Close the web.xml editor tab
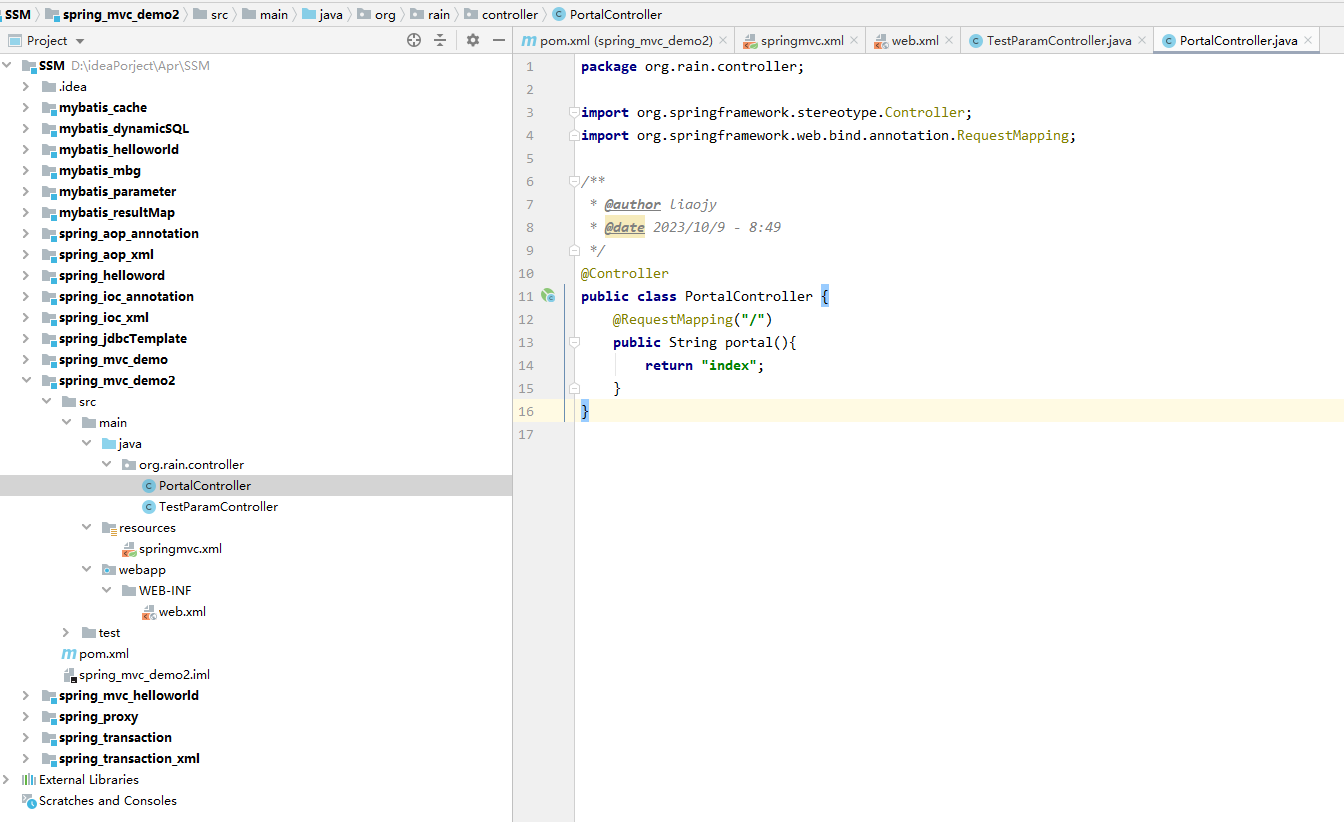This screenshot has width=1344, height=822. point(949,41)
